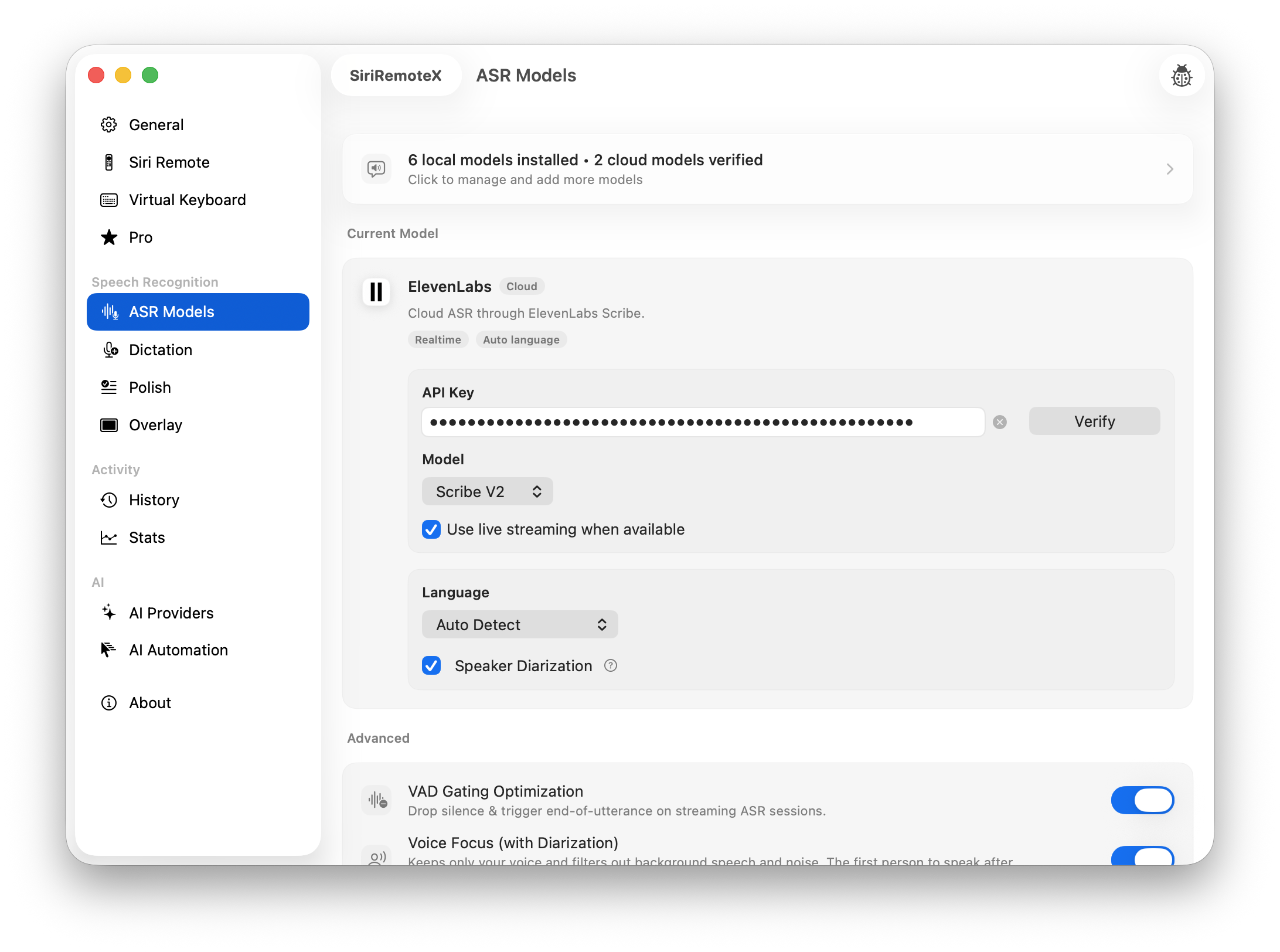Open About page
This screenshot has height=952, width=1280.
tap(198, 703)
